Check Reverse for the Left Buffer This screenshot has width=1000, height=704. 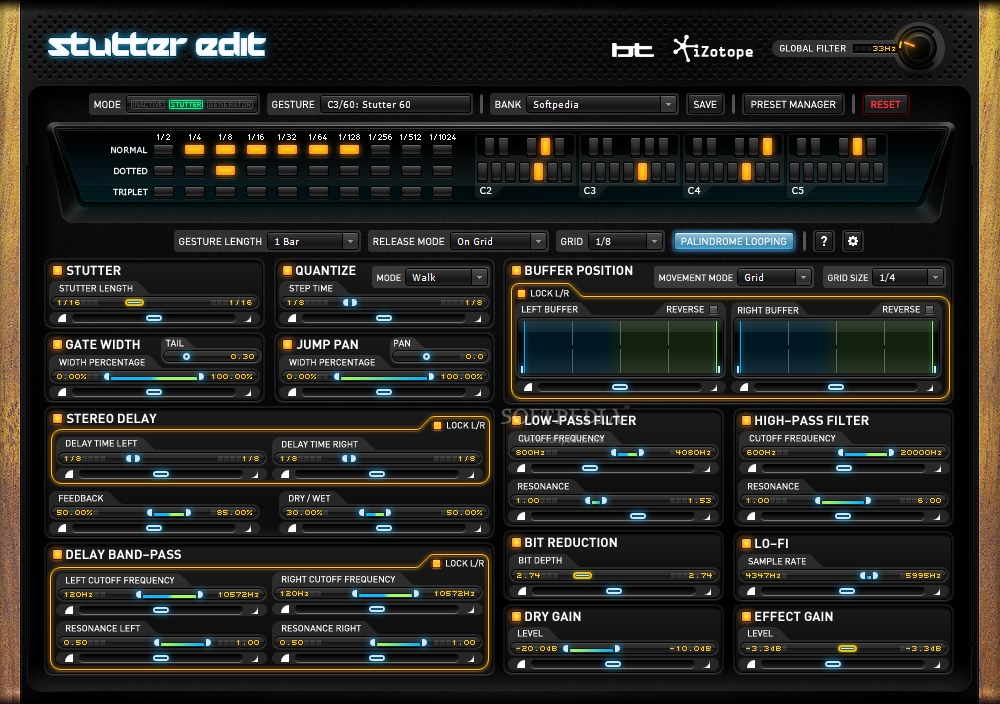[714, 309]
